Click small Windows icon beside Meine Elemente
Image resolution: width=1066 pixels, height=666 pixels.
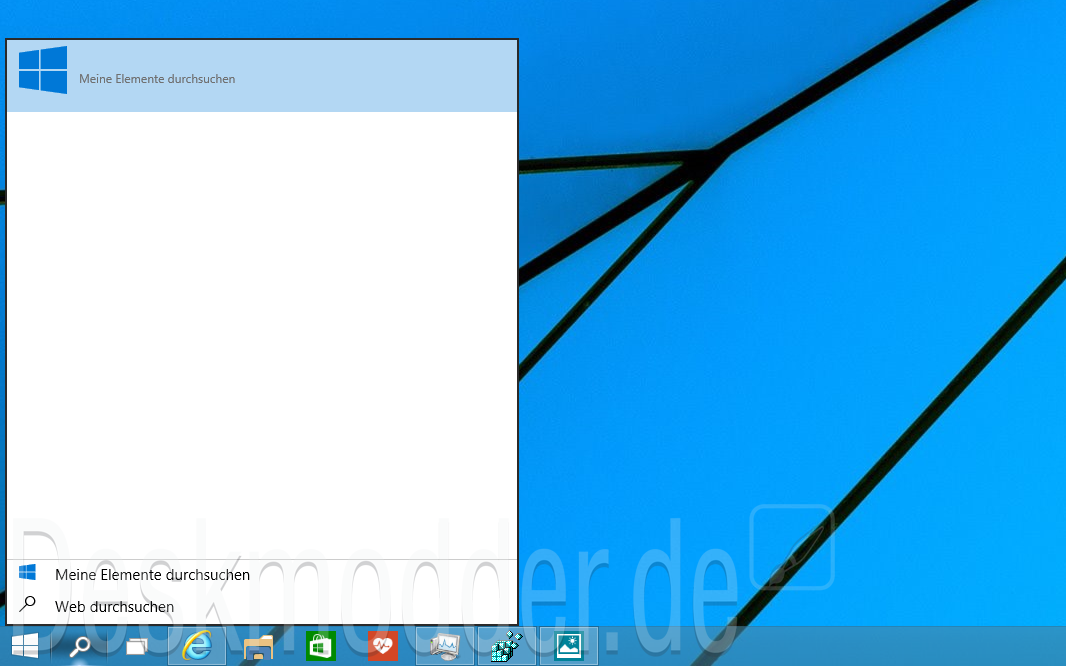(28, 573)
